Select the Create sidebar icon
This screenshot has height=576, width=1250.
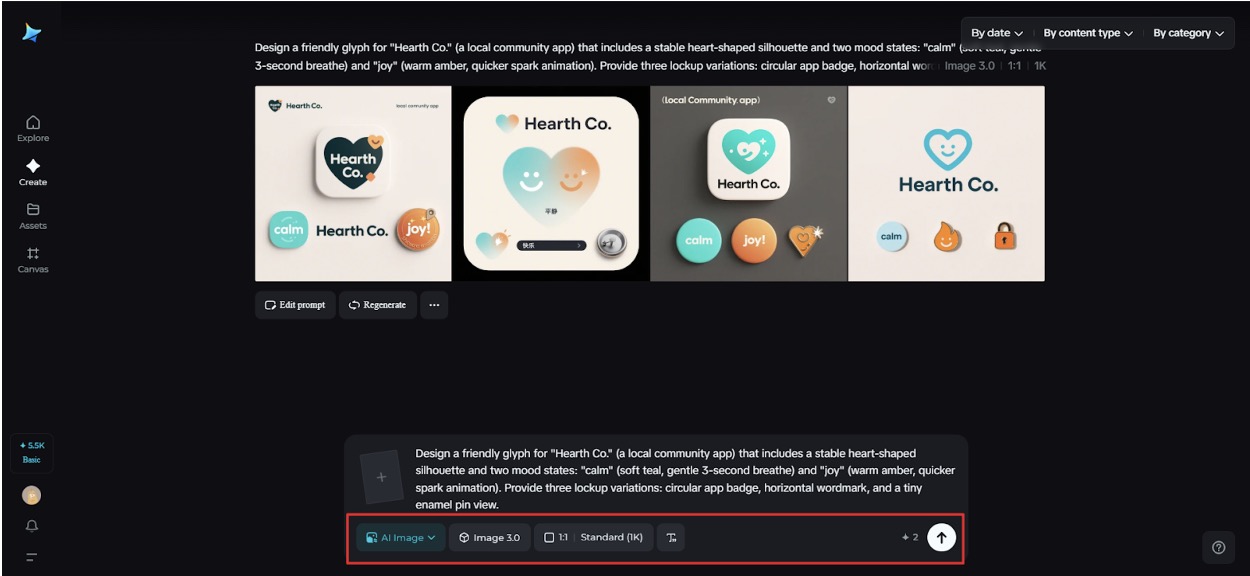click(x=32, y=171)
